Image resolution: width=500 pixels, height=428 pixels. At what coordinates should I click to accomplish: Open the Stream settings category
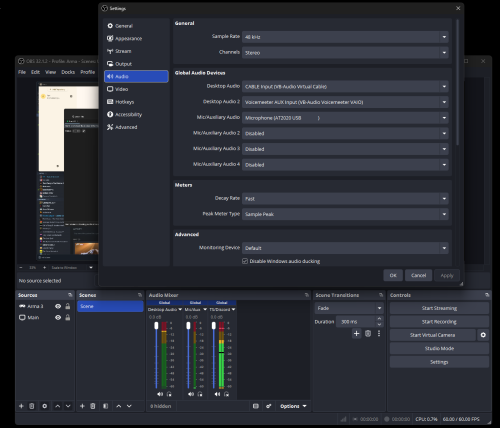(136, 51)
